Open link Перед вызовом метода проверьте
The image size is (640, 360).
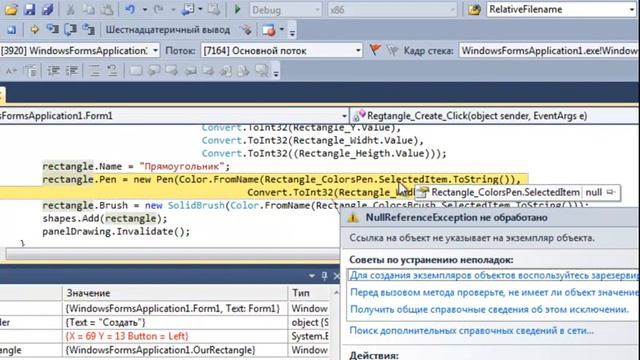495,292
